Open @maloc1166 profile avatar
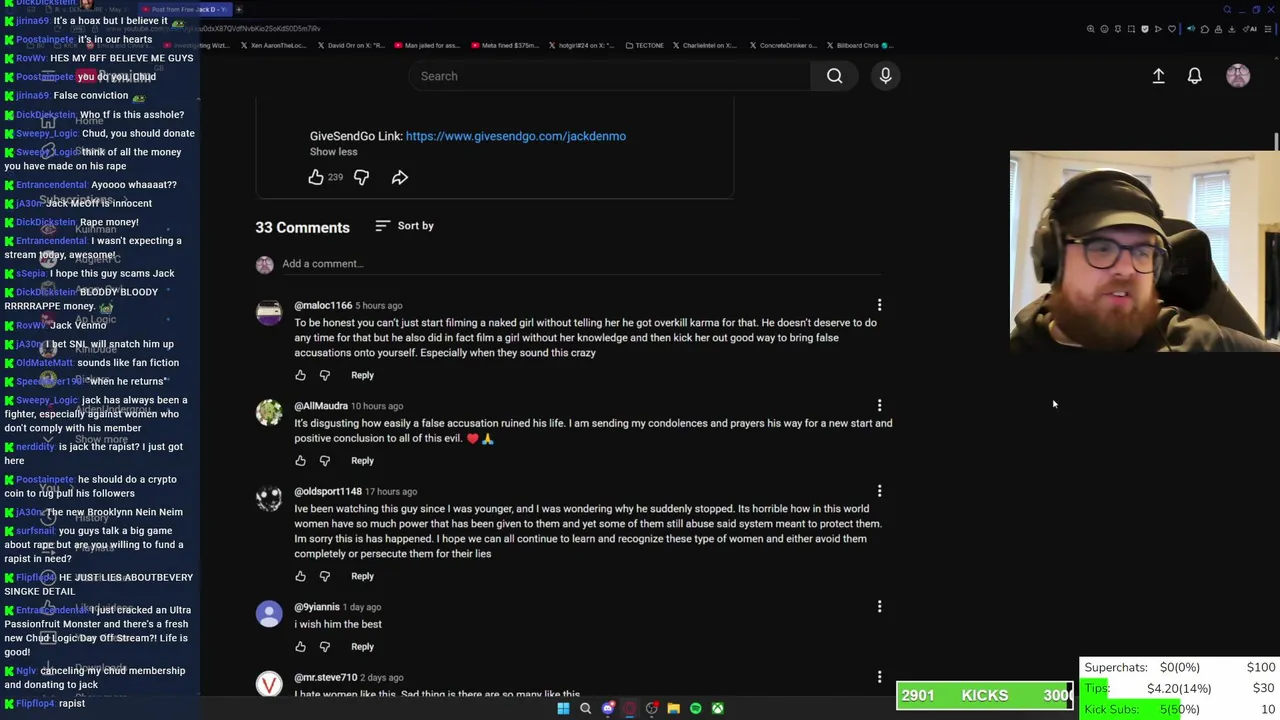The height and width of the screenshot is (720, 1280). (x=269, y=313)
